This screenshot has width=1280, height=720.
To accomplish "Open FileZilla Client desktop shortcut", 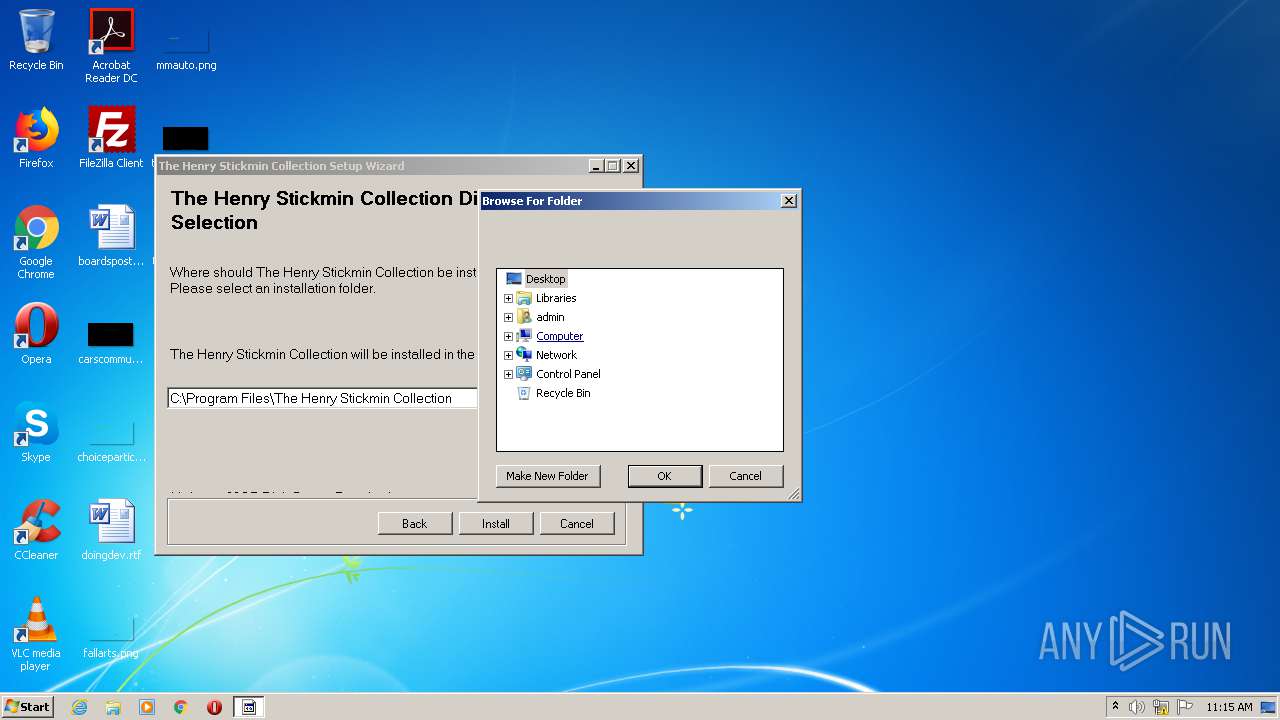I will point(111,138).
